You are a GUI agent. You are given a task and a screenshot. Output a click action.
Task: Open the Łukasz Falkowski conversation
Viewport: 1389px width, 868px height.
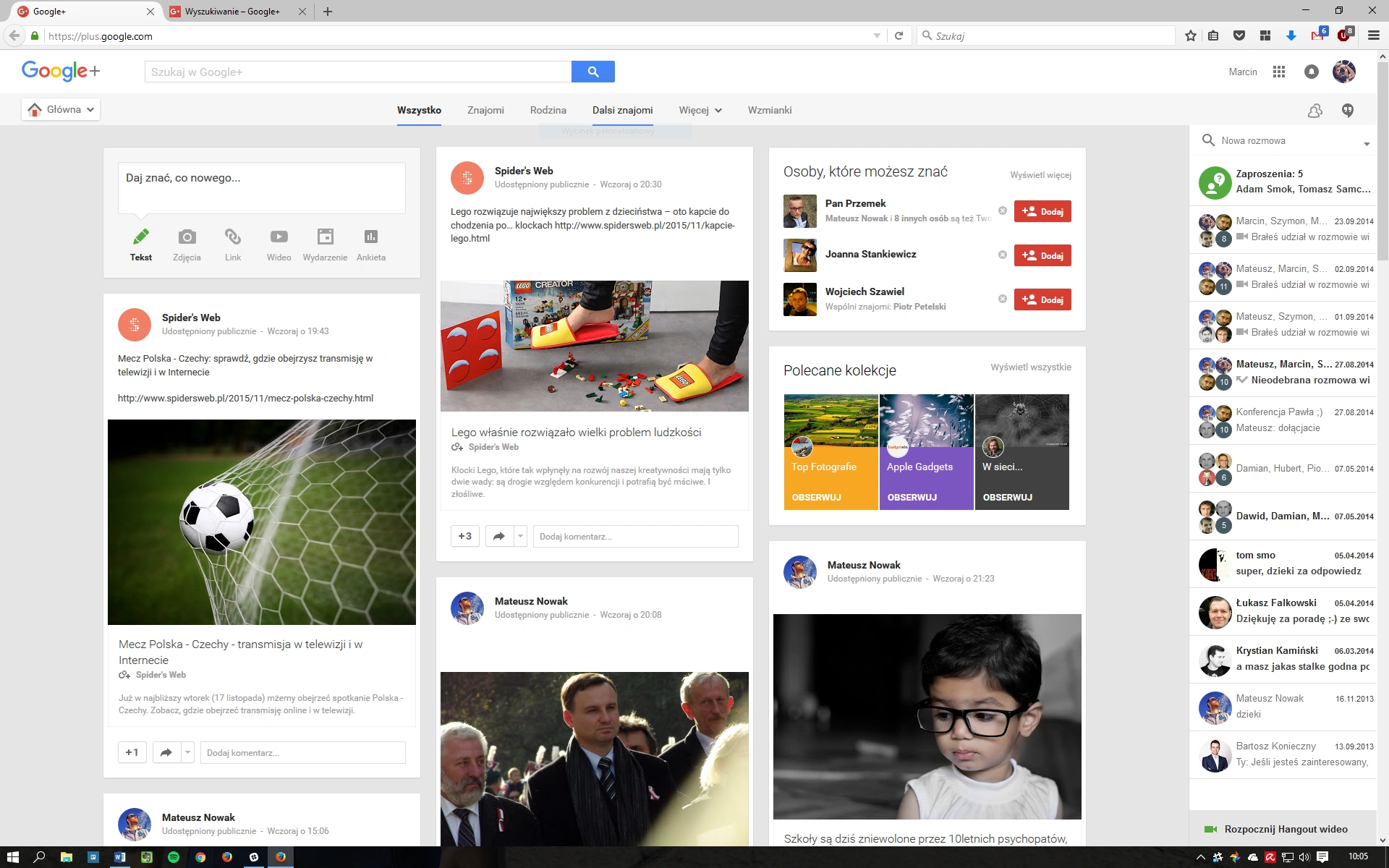coord(1283,611)
